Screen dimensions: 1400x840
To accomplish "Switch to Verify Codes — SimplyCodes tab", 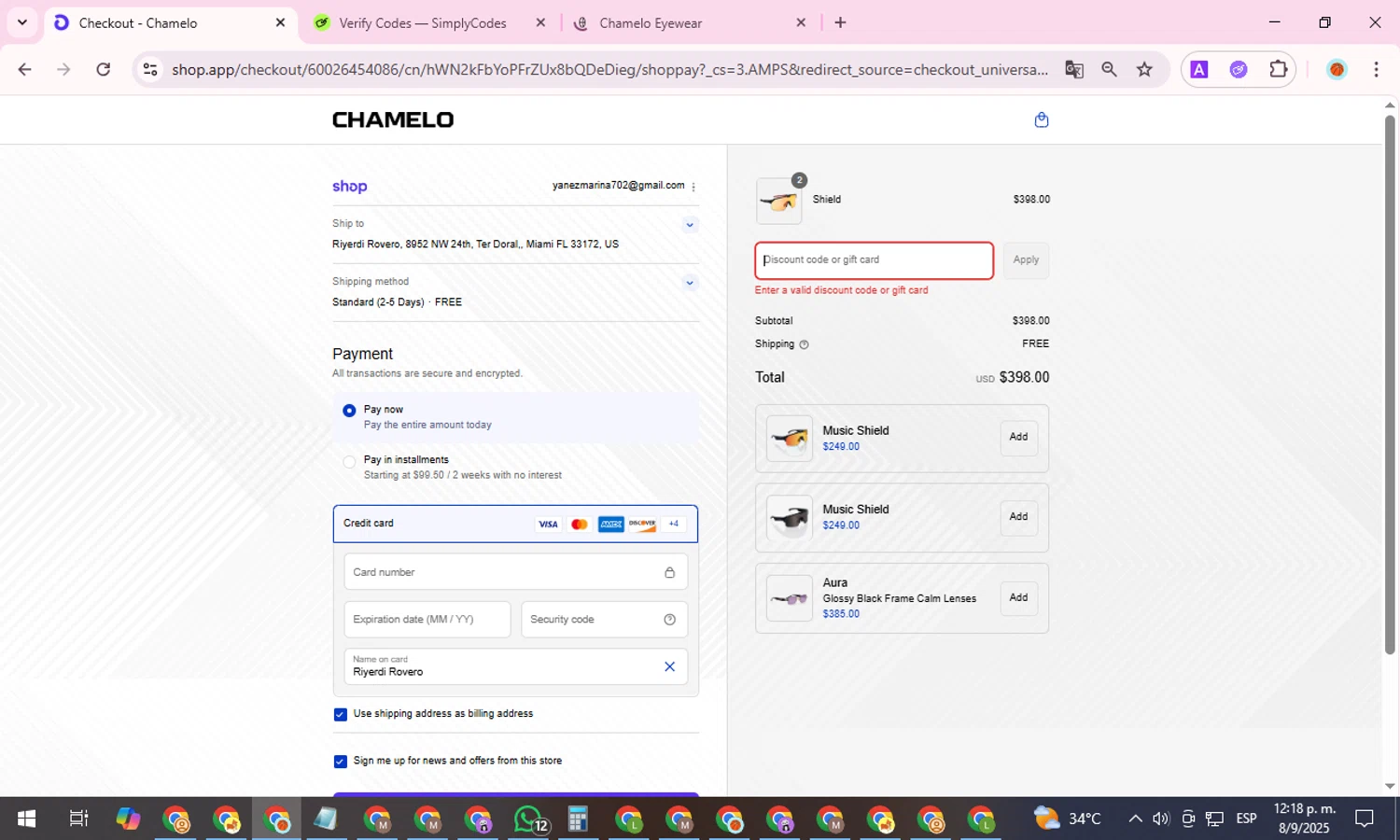I will (423, 23).
